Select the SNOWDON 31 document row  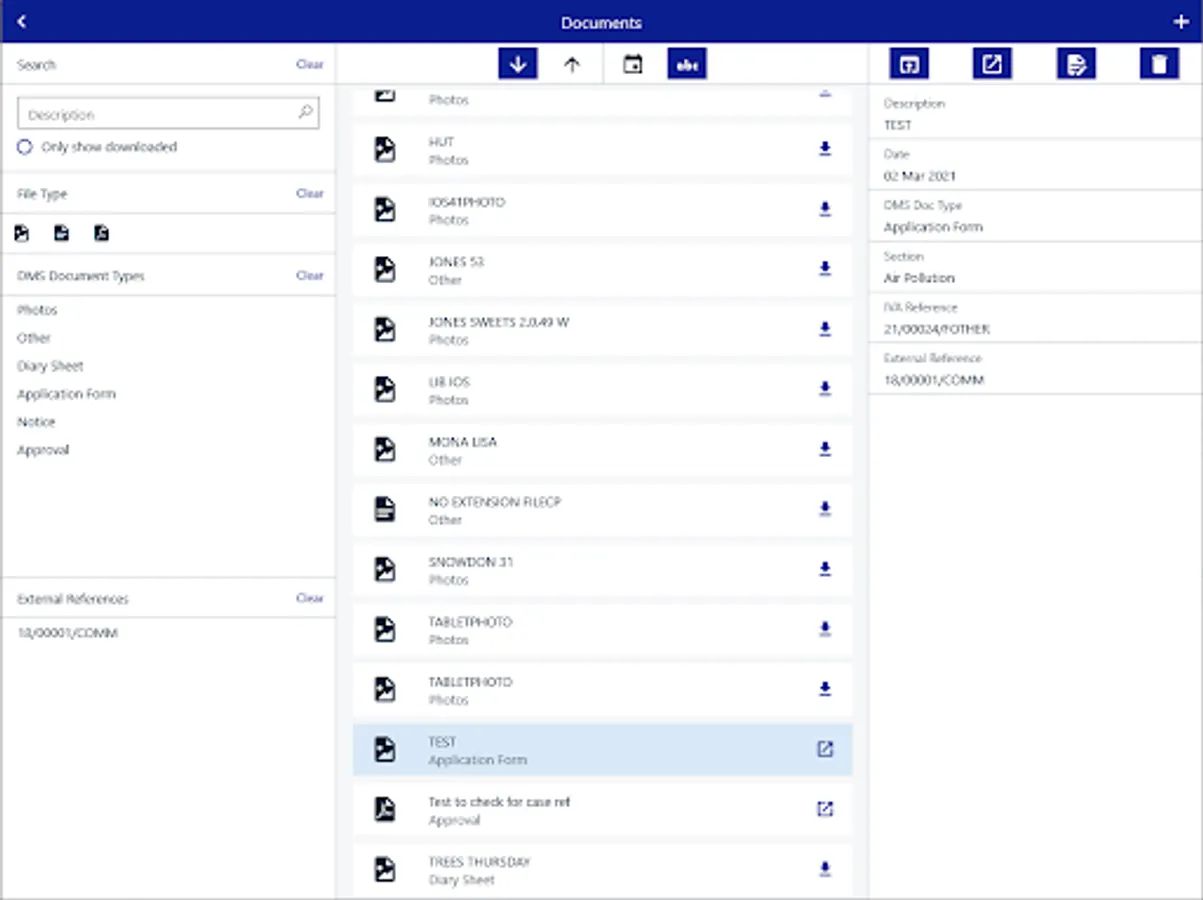[x=603, y=570]
